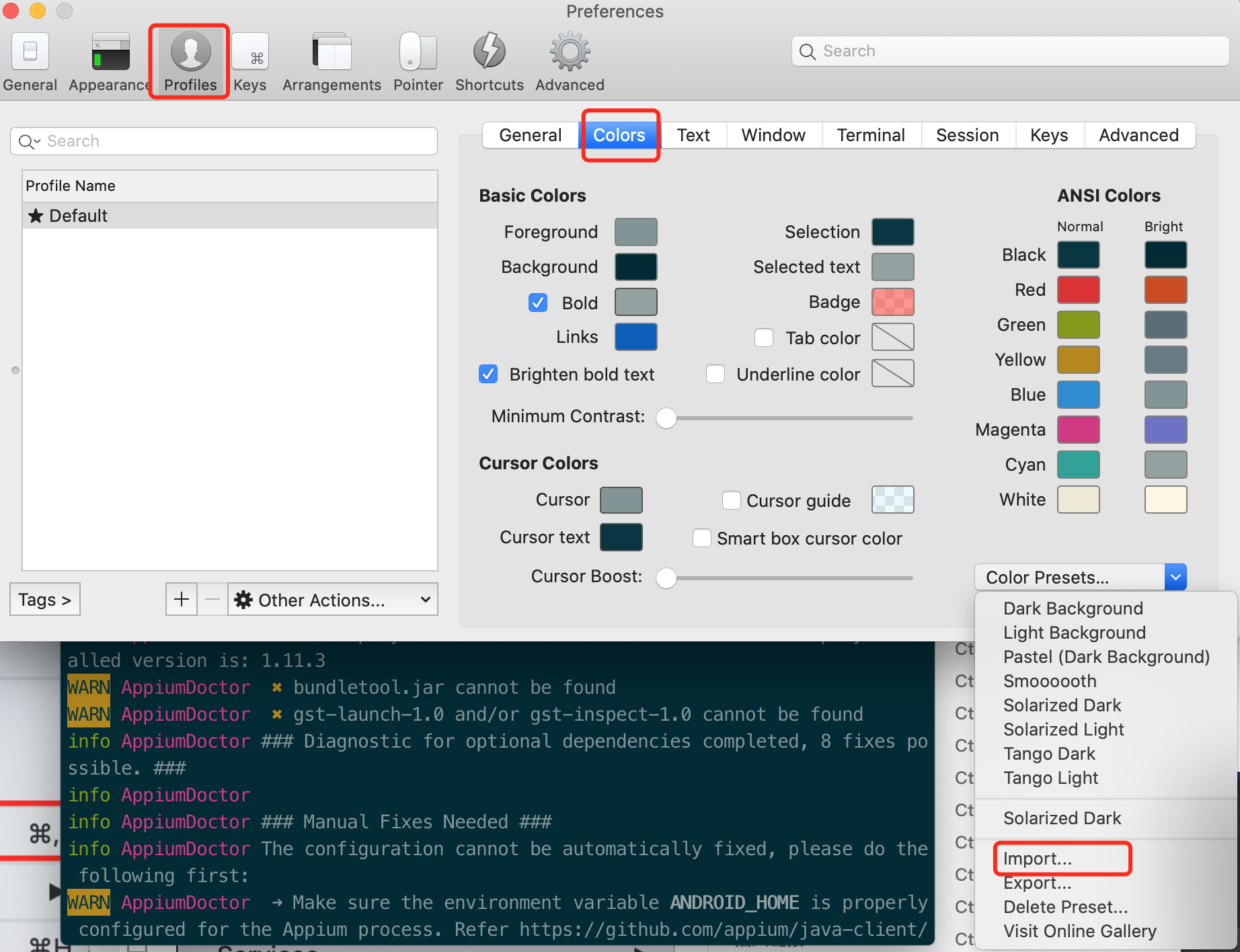Click Visit Online Gallery
Screen dimensions: 1240x952
tap(1106, 931)
